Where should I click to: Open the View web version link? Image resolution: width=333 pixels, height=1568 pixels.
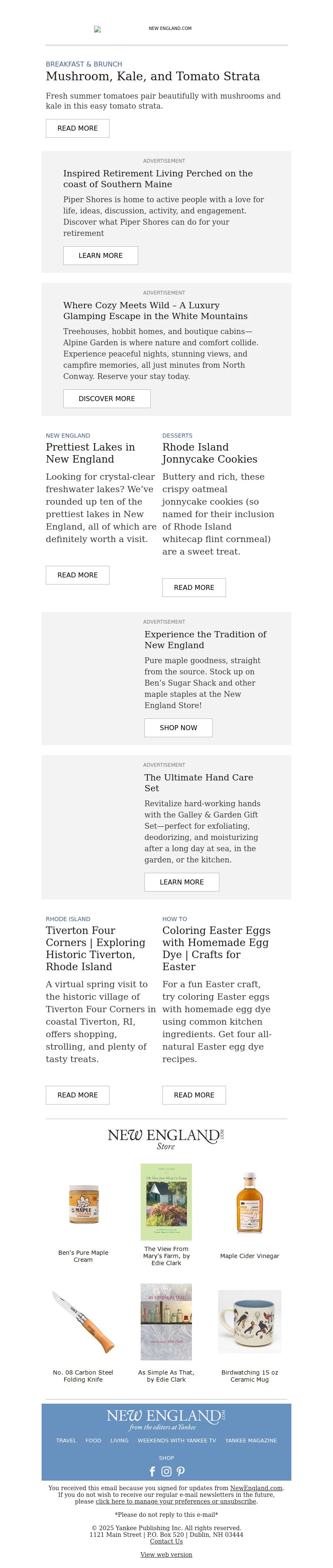pos(166,1555)
